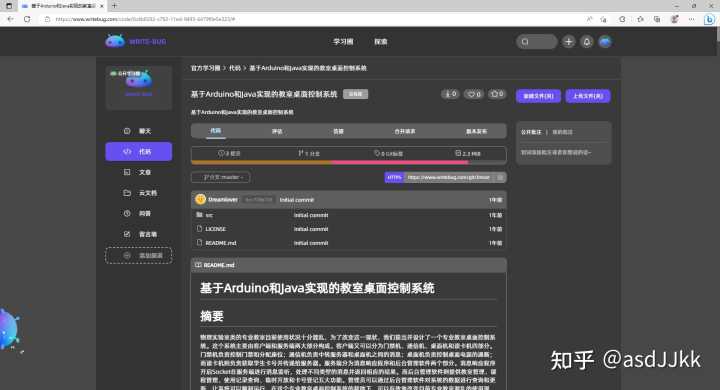Switch to the 合并请求 tab
Image resolution: width=720 pixels, height=390 pixels.
(405, 131)
